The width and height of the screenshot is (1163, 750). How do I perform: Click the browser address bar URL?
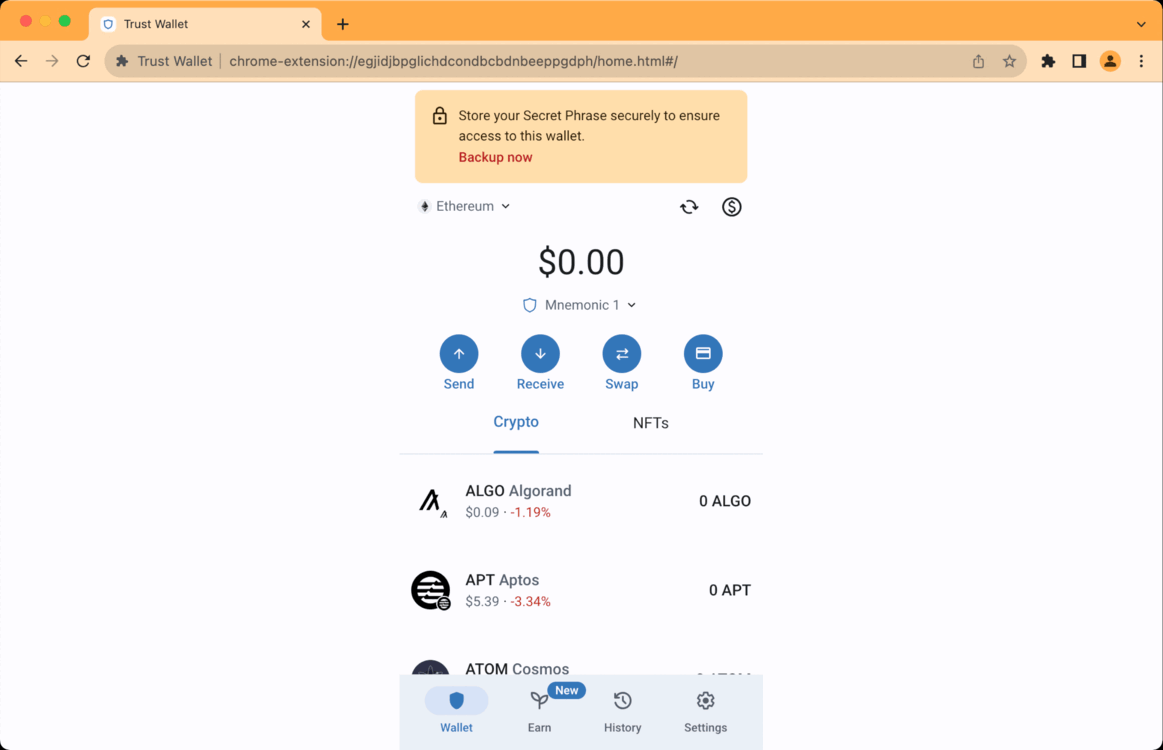(453, 61)
